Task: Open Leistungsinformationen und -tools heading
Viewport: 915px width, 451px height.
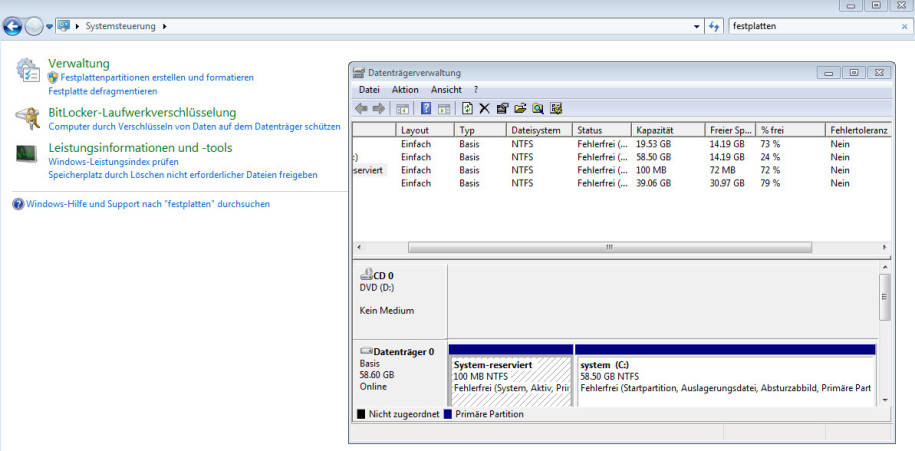Action: pyautogui.click(x=140, y=148)
